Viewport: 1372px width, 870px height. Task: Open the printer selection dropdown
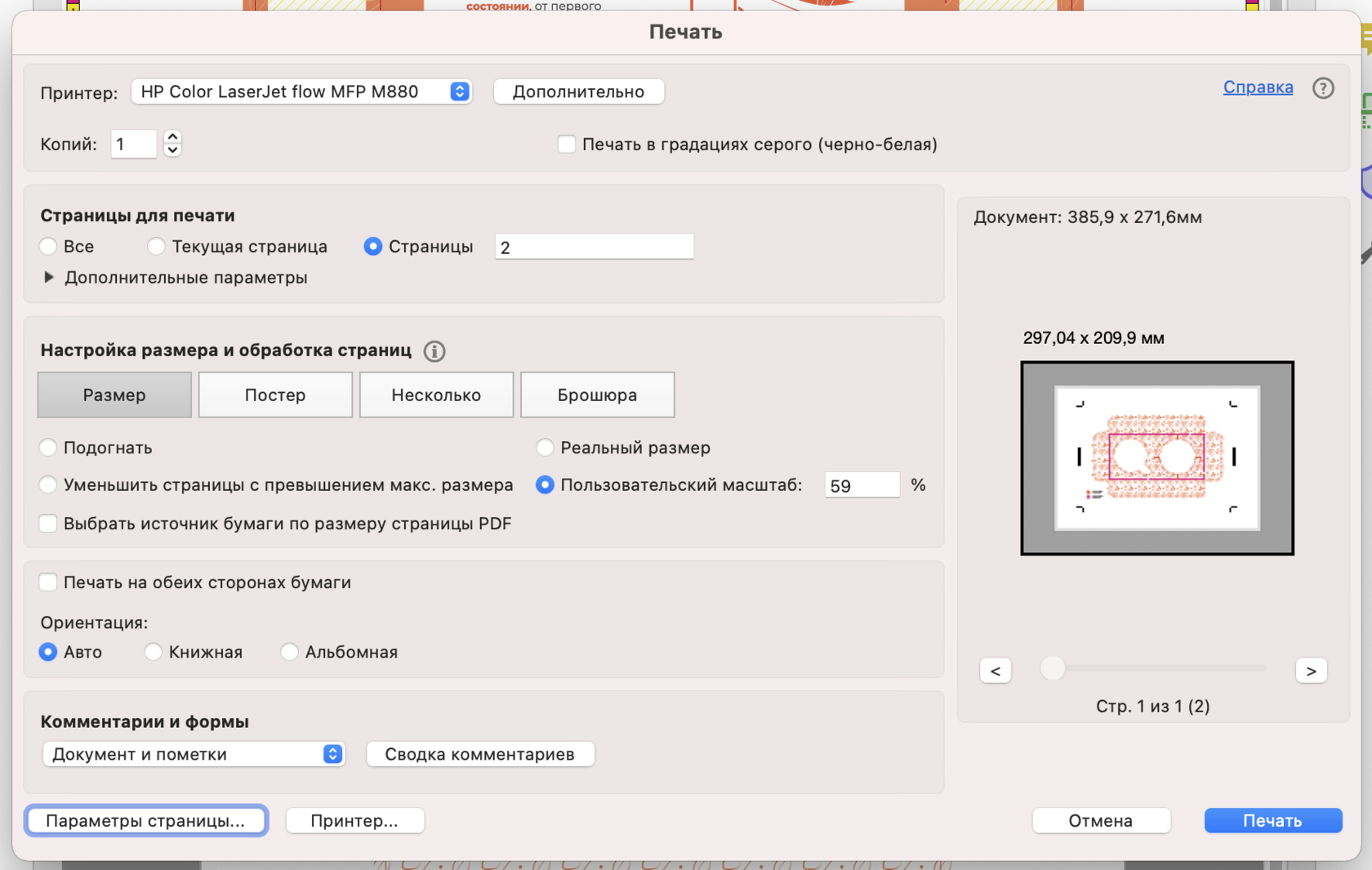tap(301, 91)
